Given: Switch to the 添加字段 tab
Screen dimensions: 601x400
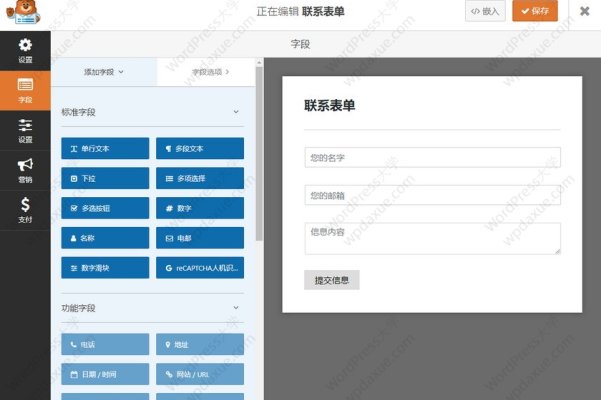Looking at the screenshot, I should coord(104,72).
